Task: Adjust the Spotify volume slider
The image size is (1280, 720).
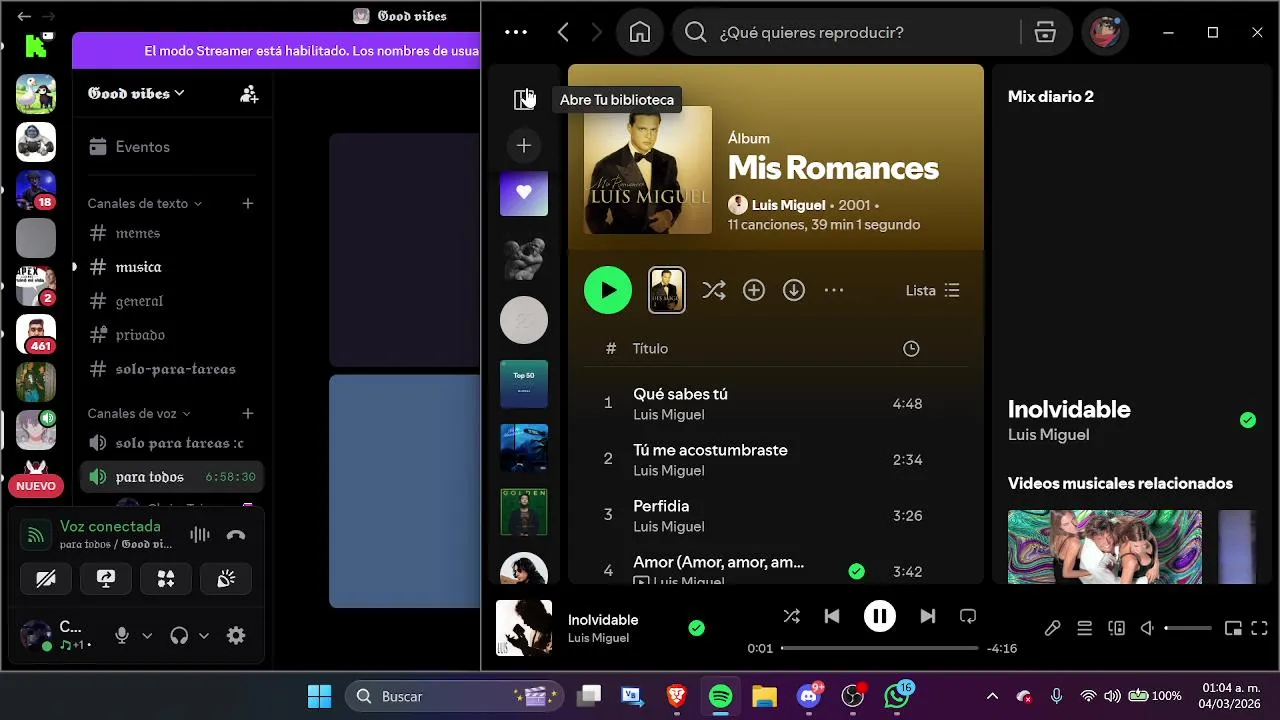Action: (x=1188, y=628)
